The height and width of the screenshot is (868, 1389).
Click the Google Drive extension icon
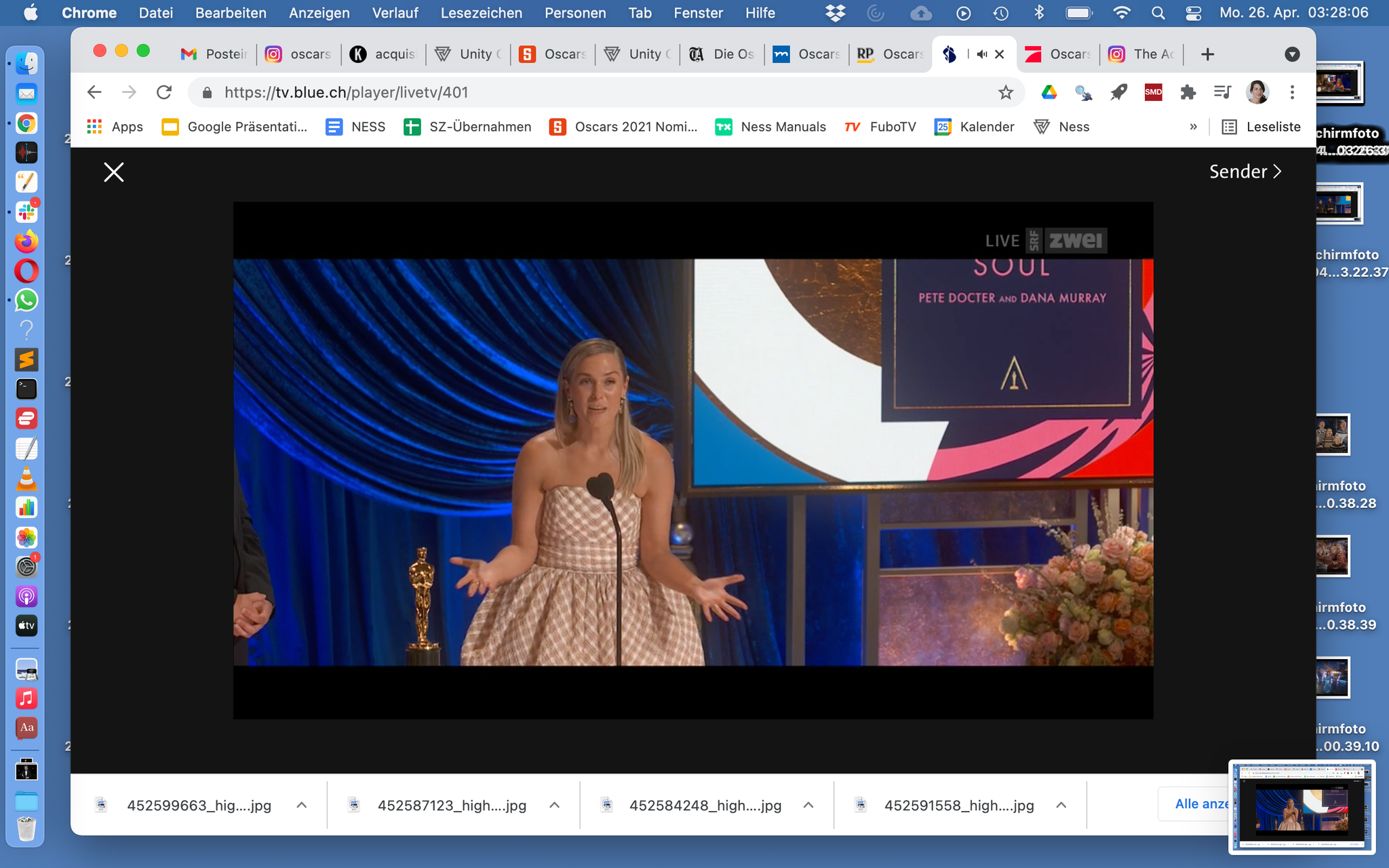[x=1049, y=93]
